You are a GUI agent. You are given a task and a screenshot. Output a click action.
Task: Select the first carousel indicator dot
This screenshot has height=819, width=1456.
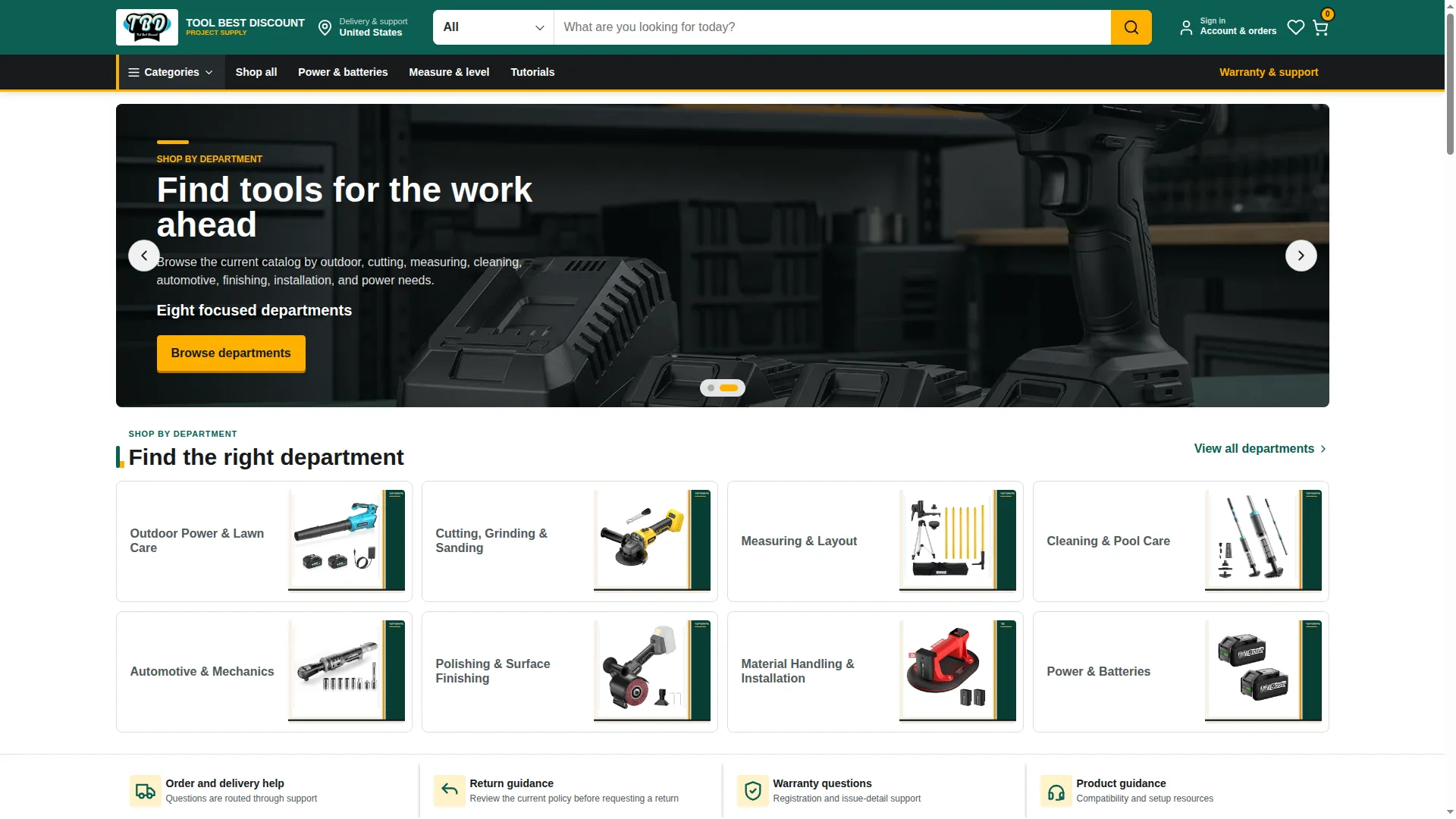pos(711,388)
